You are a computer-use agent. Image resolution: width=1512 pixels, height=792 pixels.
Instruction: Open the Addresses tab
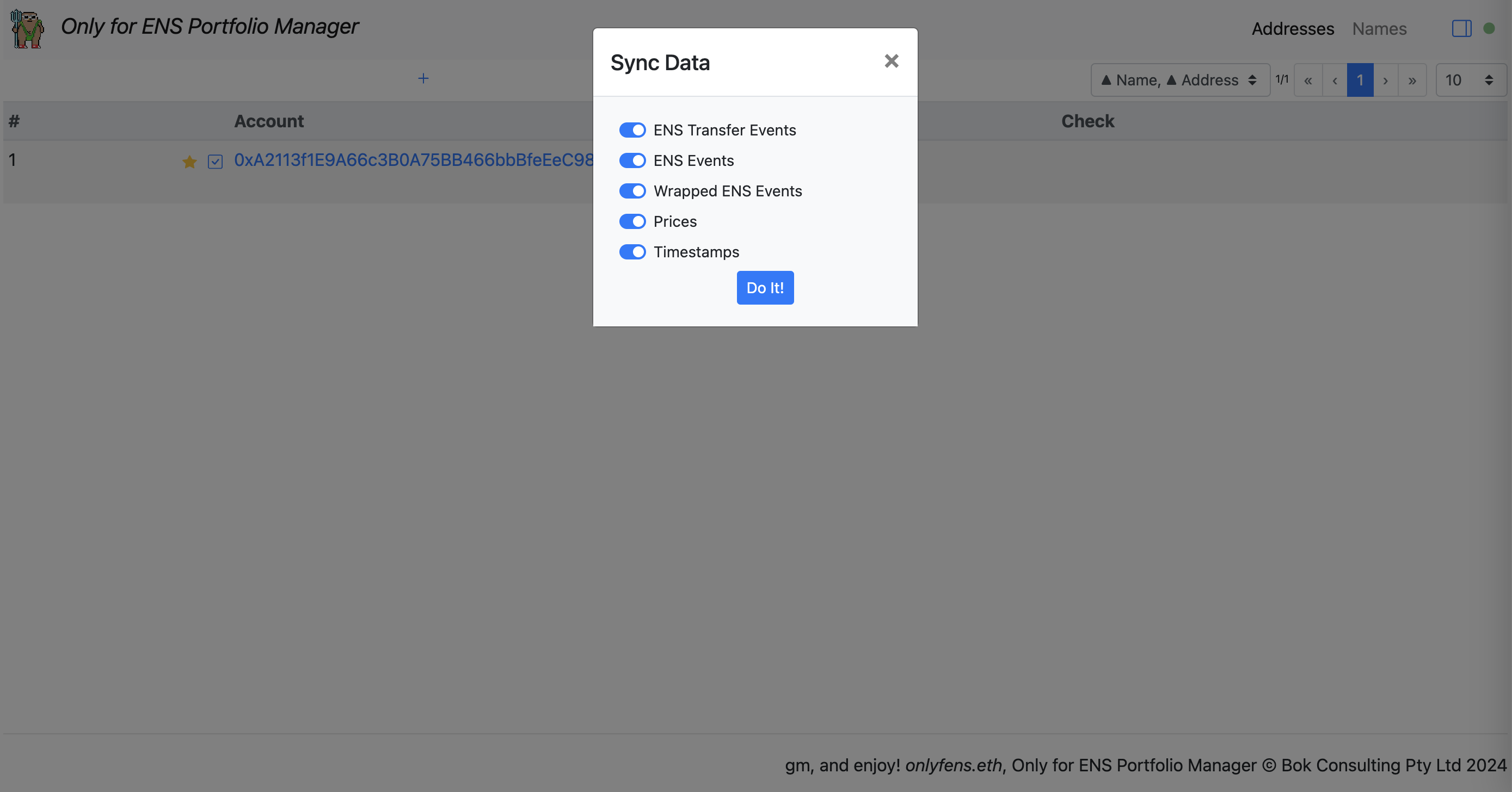[x=1293, y=29]
